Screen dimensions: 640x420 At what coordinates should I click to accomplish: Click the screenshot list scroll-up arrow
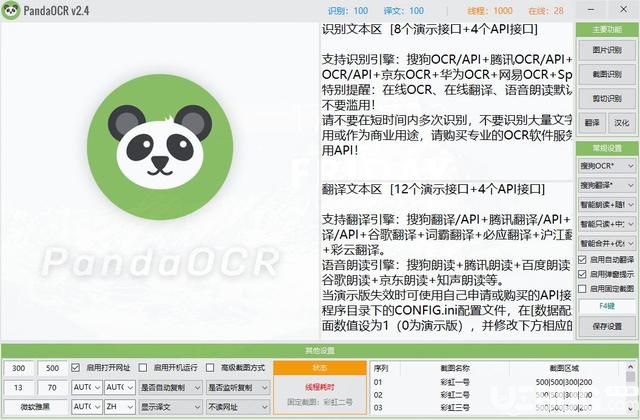[631, 367]
